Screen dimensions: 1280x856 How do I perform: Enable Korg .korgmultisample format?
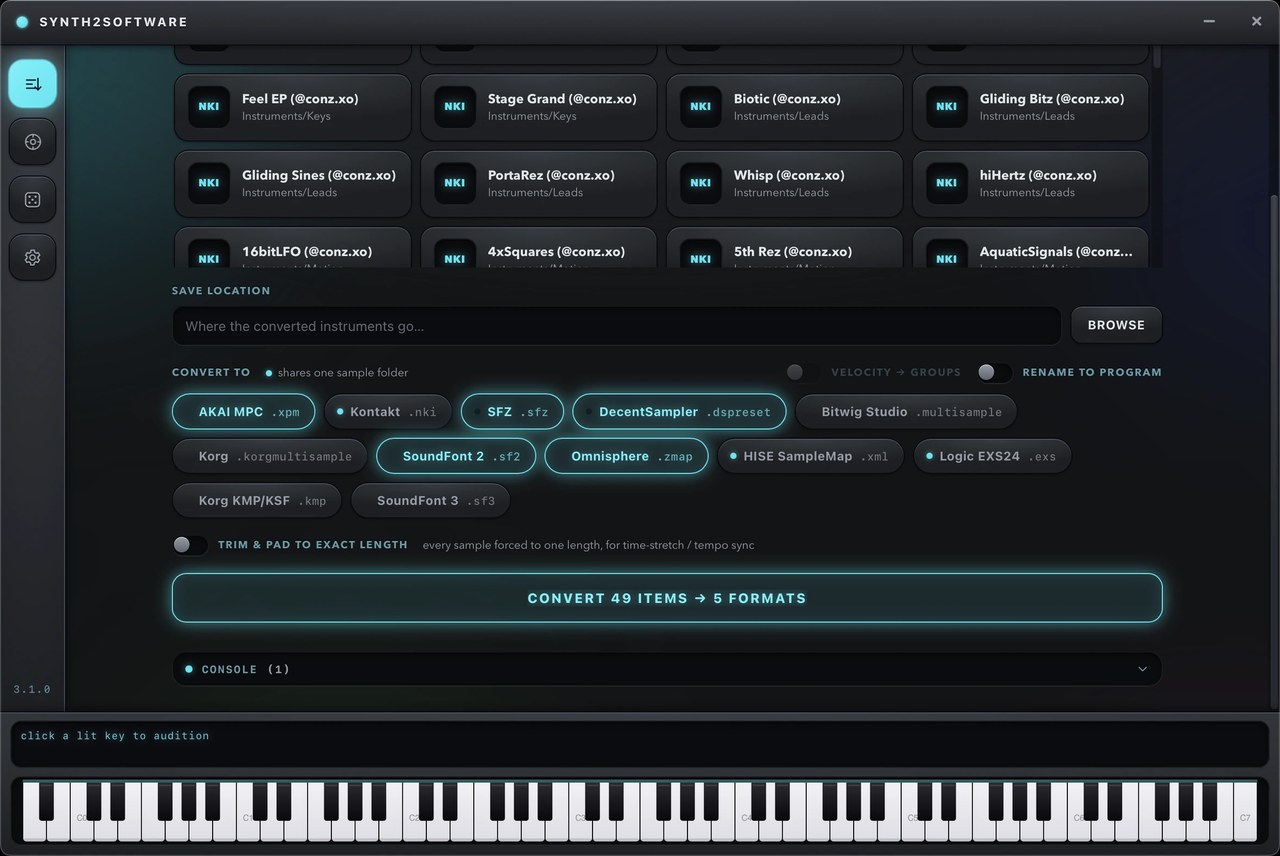click(269, 456)
